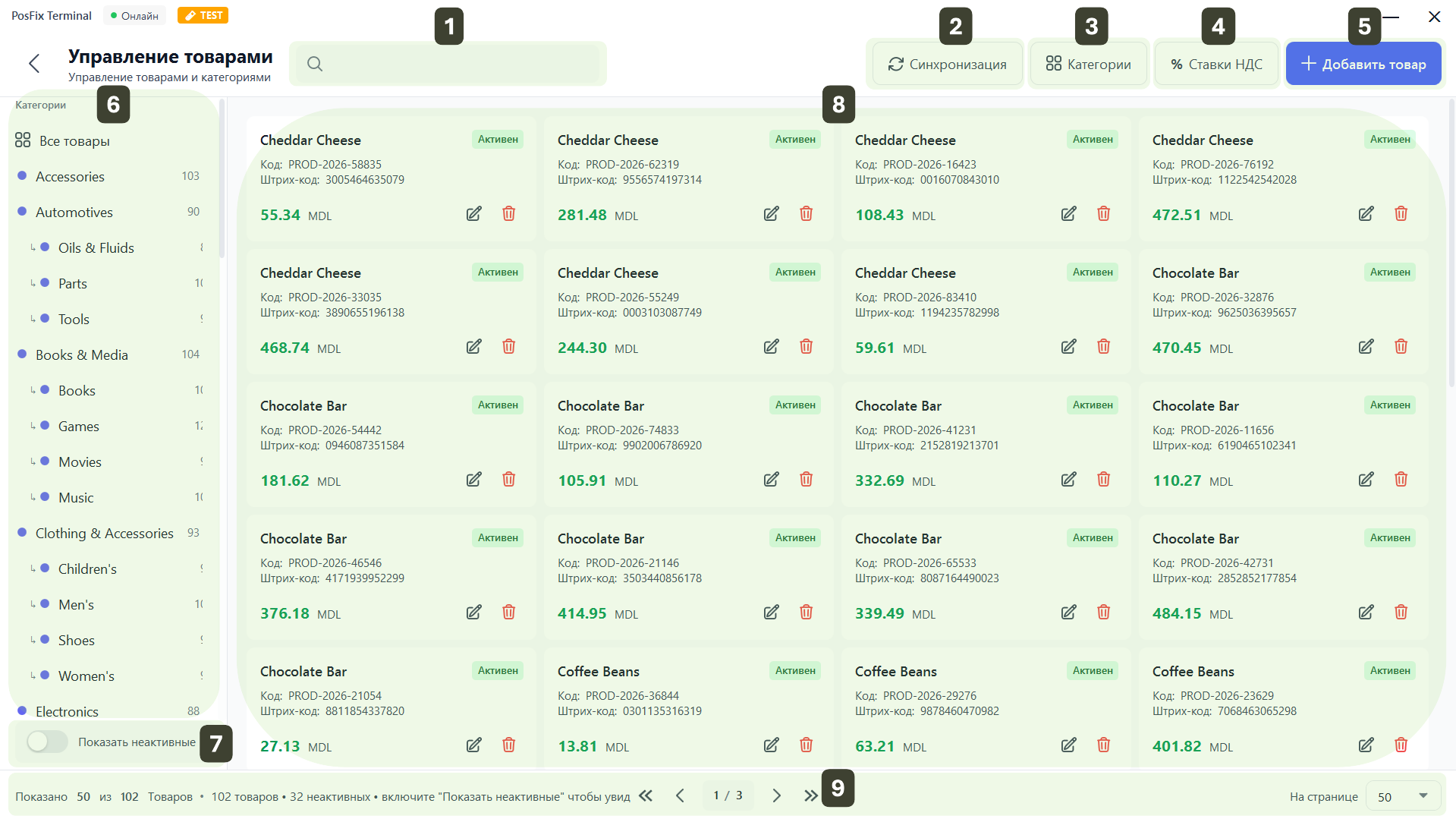
Task: Click Добавить товар button
Action: click(x=1363, y=65)
